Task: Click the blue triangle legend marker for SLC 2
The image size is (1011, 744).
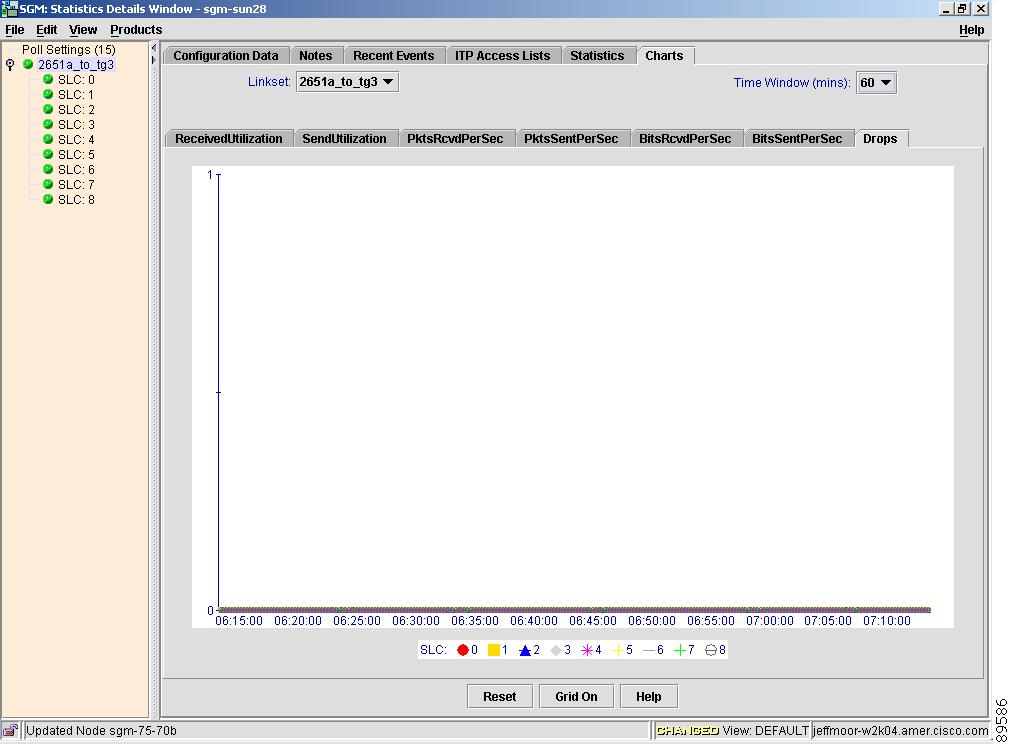Action: pyautogui.click(x=525, y=650)
